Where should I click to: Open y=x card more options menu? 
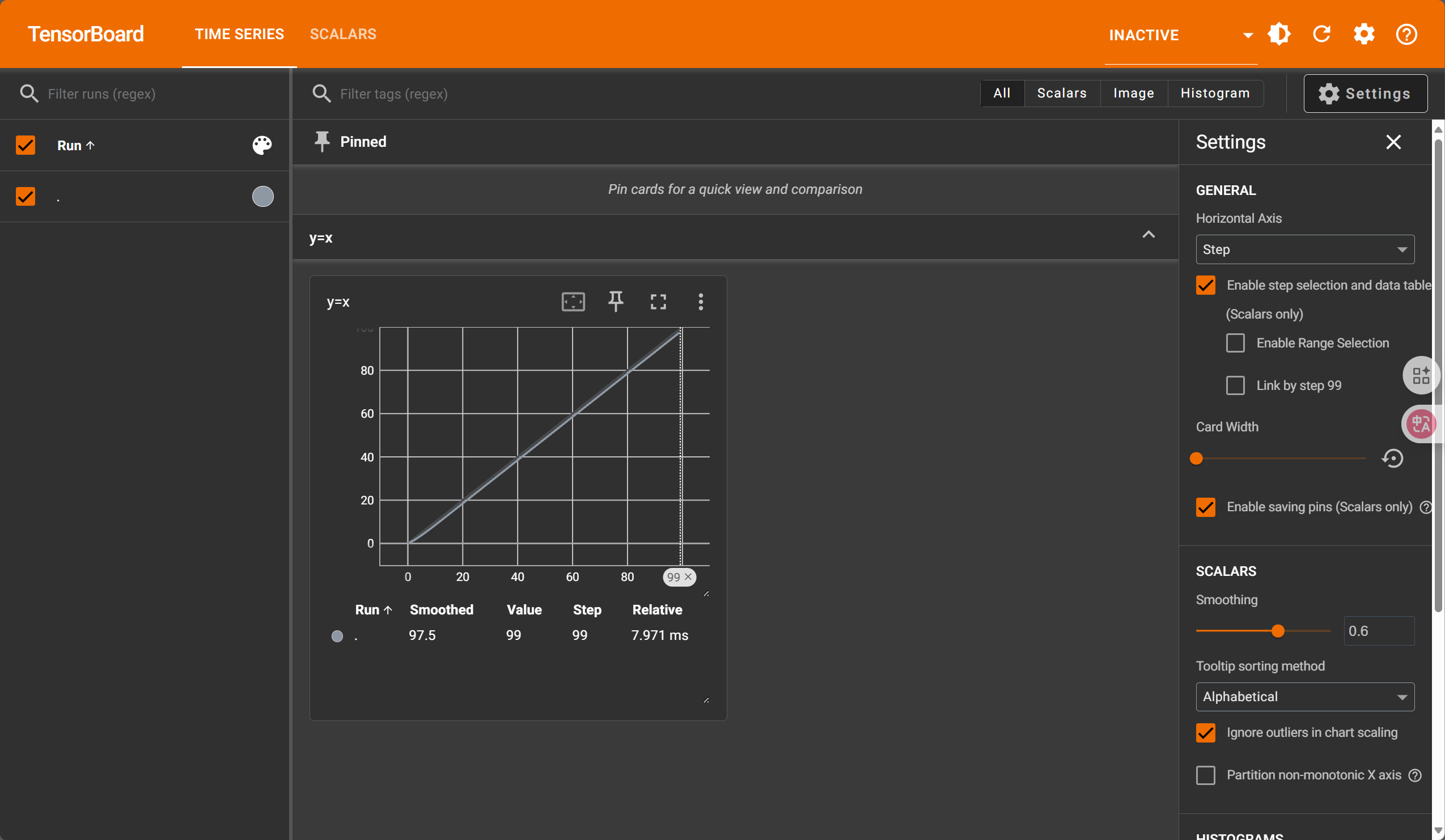700,302
